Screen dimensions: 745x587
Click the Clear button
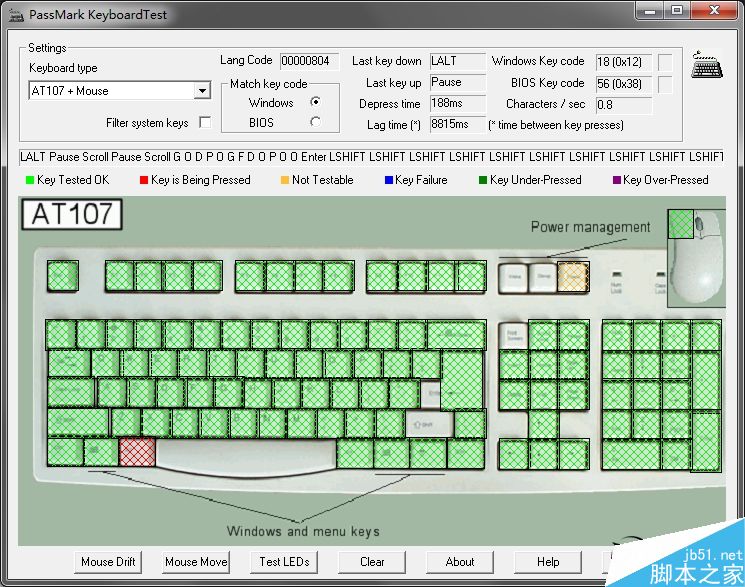point(372,562)
